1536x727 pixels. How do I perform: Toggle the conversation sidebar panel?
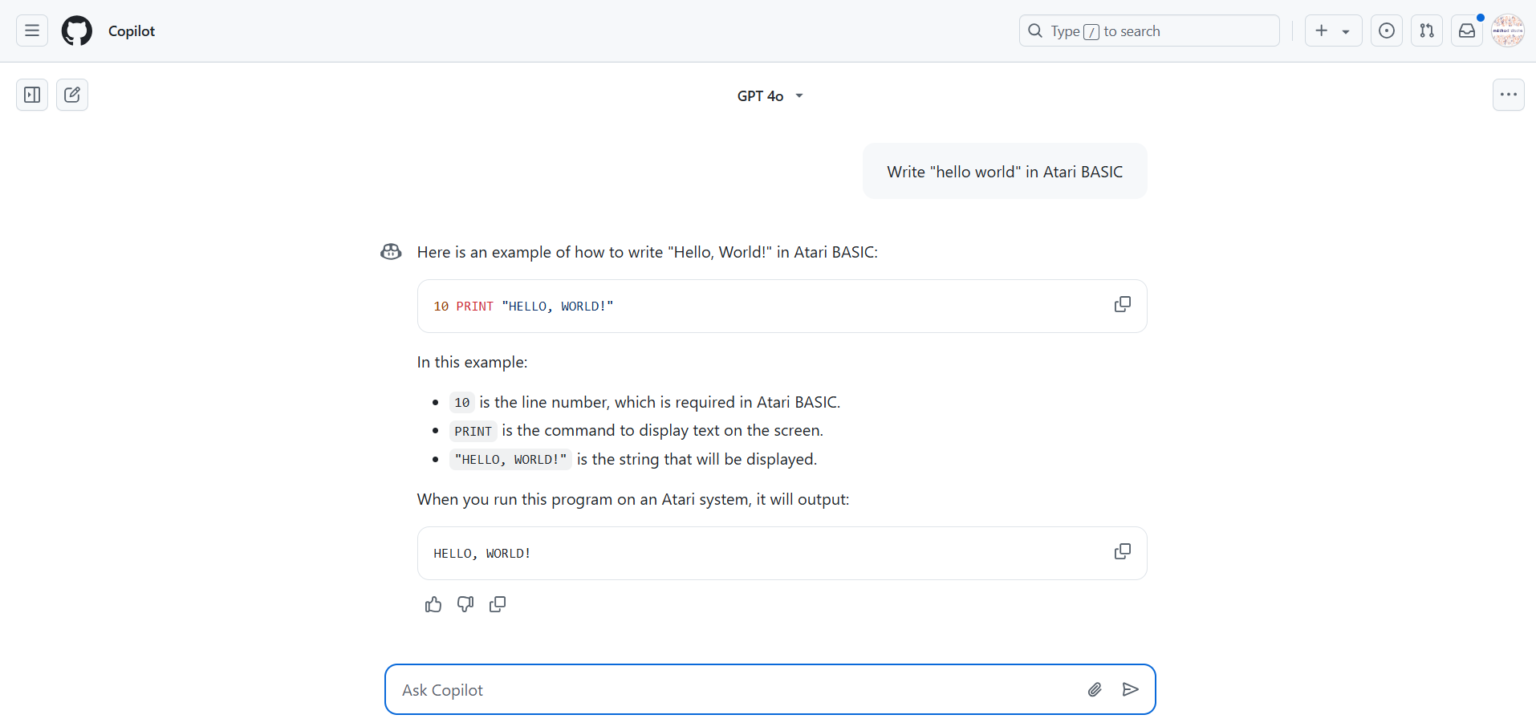click(x=31, y=94)
